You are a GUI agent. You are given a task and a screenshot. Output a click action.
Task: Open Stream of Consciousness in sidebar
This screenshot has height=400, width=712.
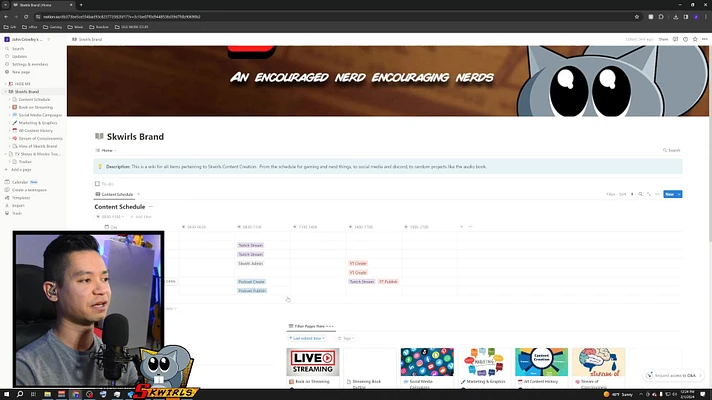(x=40, y=138)
